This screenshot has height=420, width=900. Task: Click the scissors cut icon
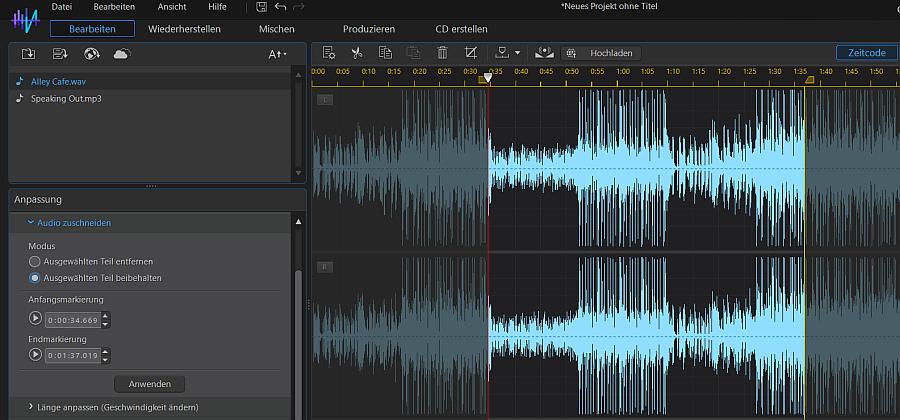pos(356,53)
